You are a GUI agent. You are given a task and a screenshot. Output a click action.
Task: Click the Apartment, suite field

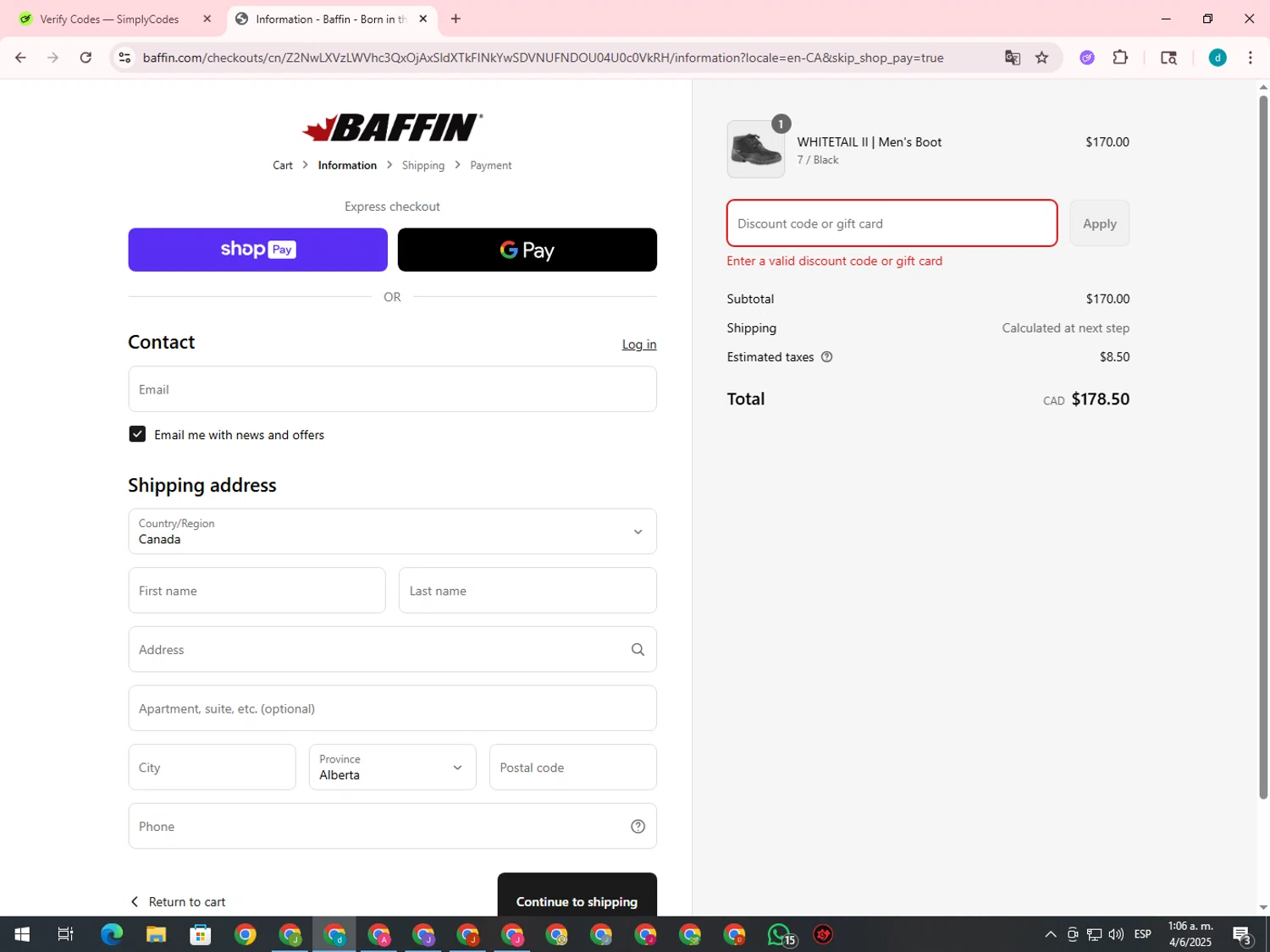pyautogui.click(x=392, y=708)
